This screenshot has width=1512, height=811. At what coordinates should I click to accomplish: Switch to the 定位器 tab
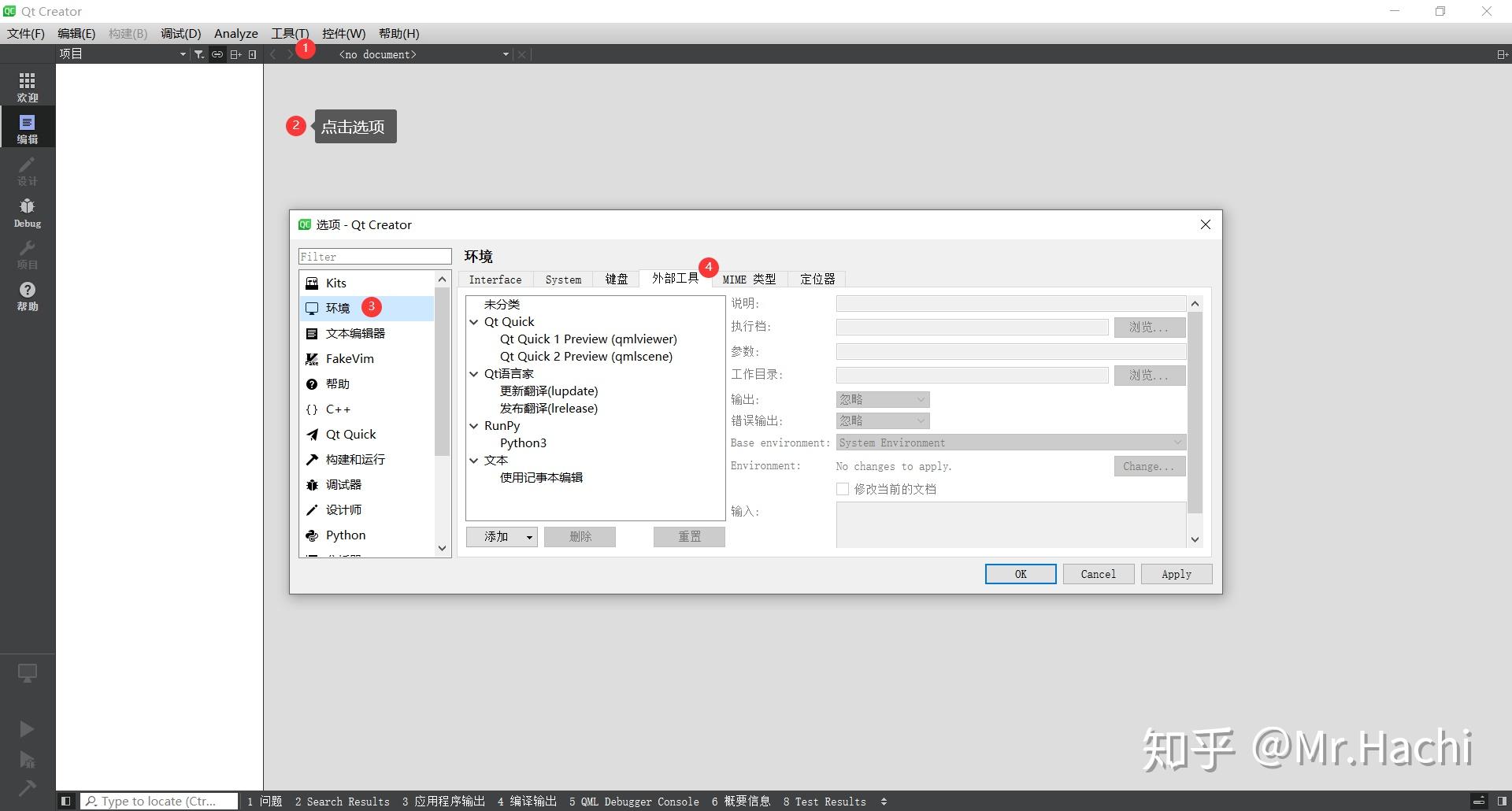click(817, 280)
